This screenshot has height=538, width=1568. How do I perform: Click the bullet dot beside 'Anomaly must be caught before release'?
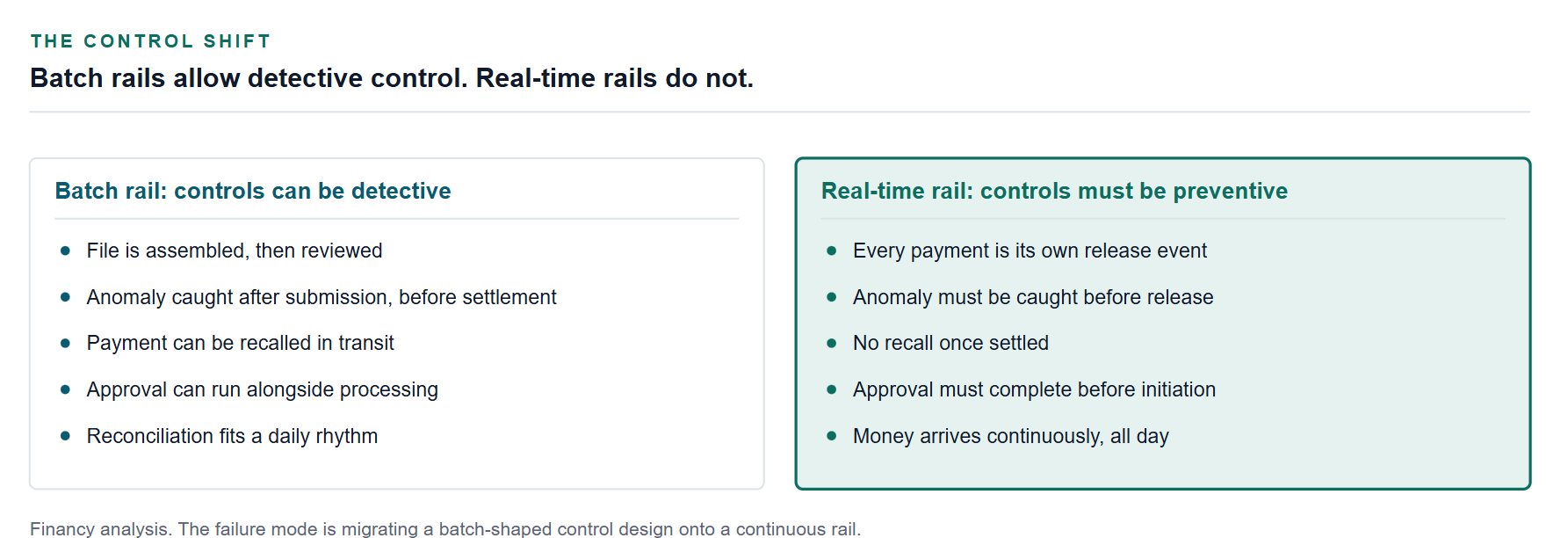[832, 297]
